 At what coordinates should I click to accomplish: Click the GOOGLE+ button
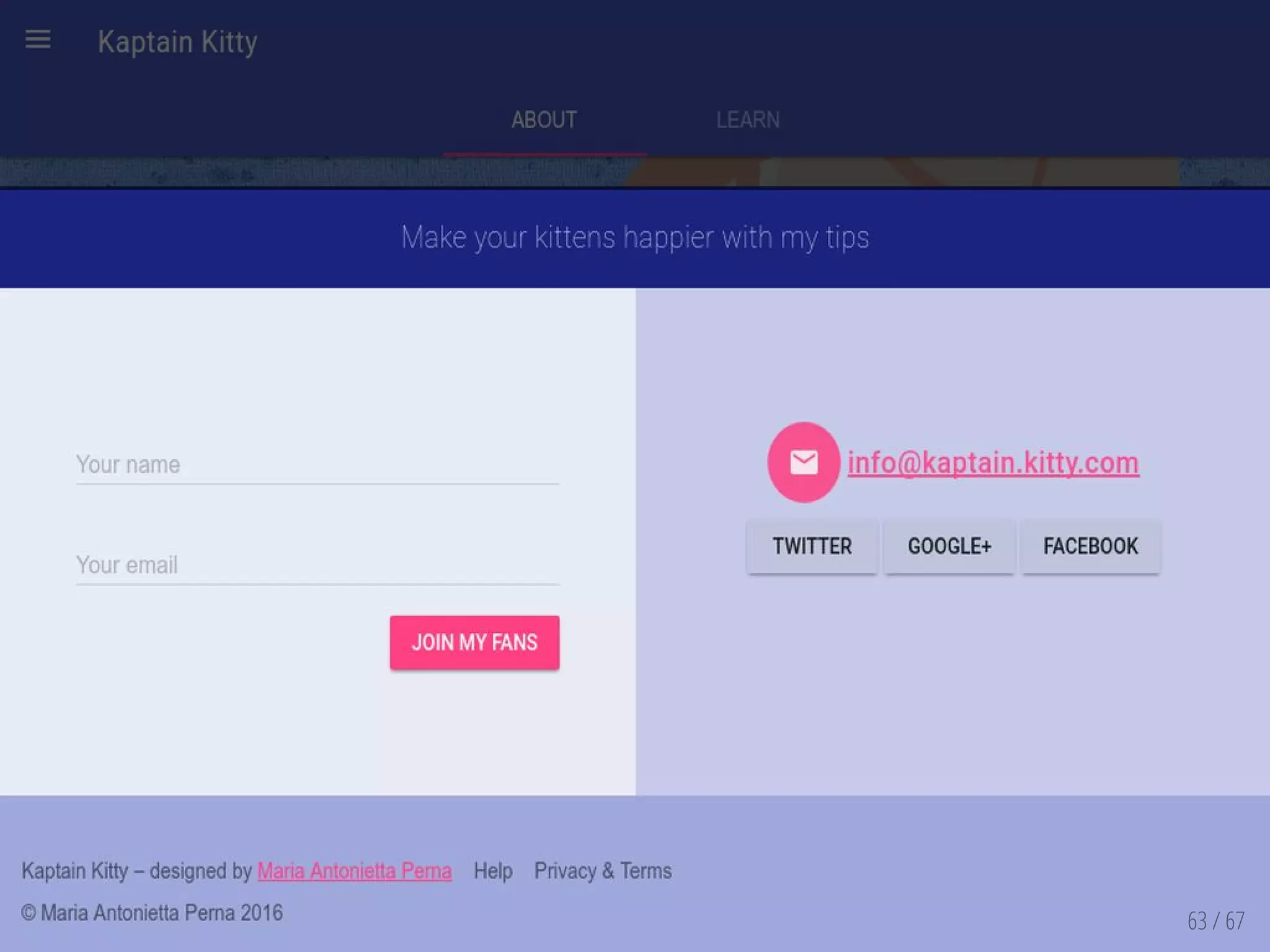pos(949,546)
